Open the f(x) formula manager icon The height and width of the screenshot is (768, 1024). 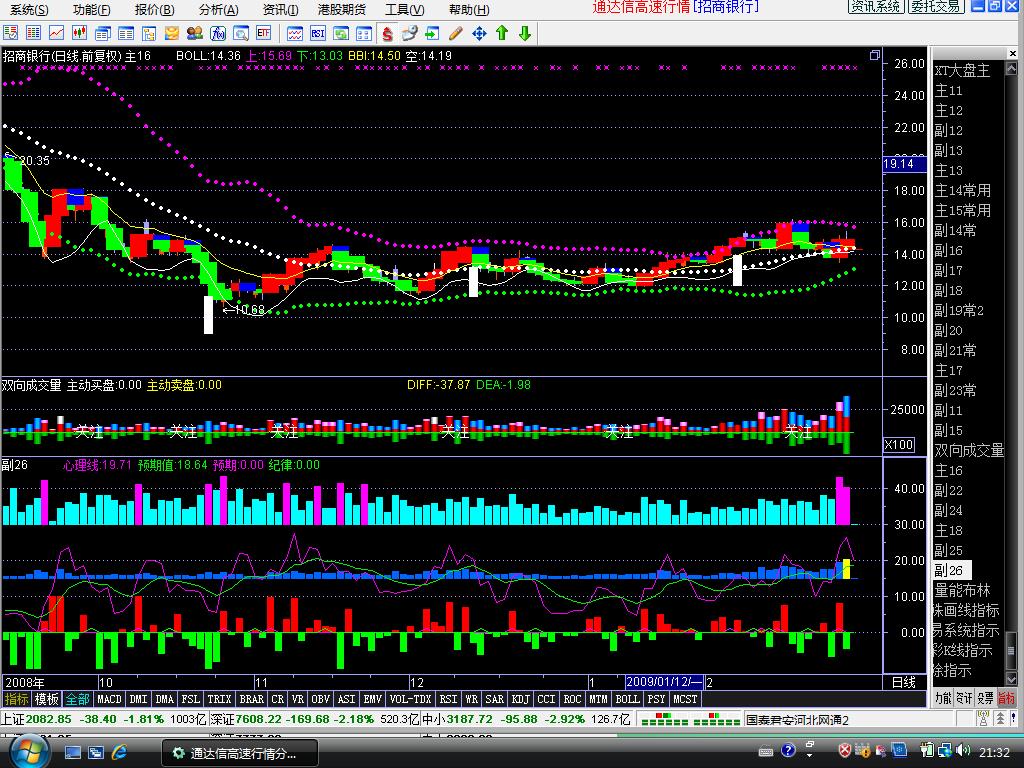pyautogui.click(x=218, y=33)
